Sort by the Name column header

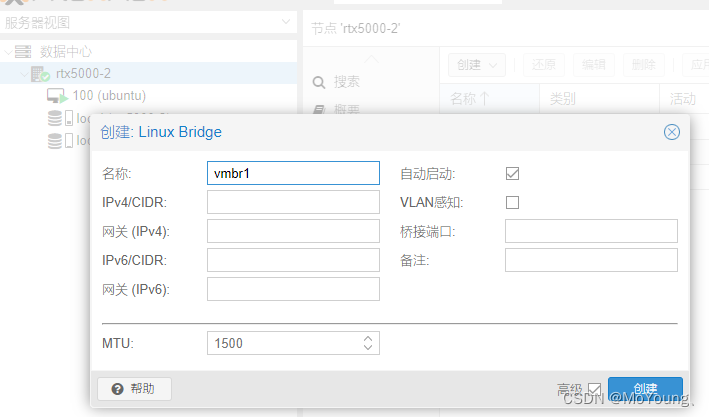click(x=470, y=98)
